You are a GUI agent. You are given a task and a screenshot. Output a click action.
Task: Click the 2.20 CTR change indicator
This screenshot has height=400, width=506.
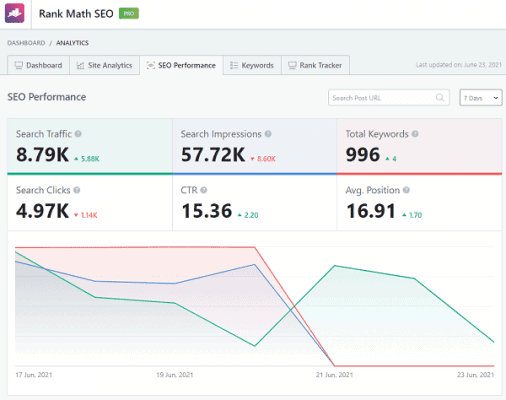tap(248, 215)
